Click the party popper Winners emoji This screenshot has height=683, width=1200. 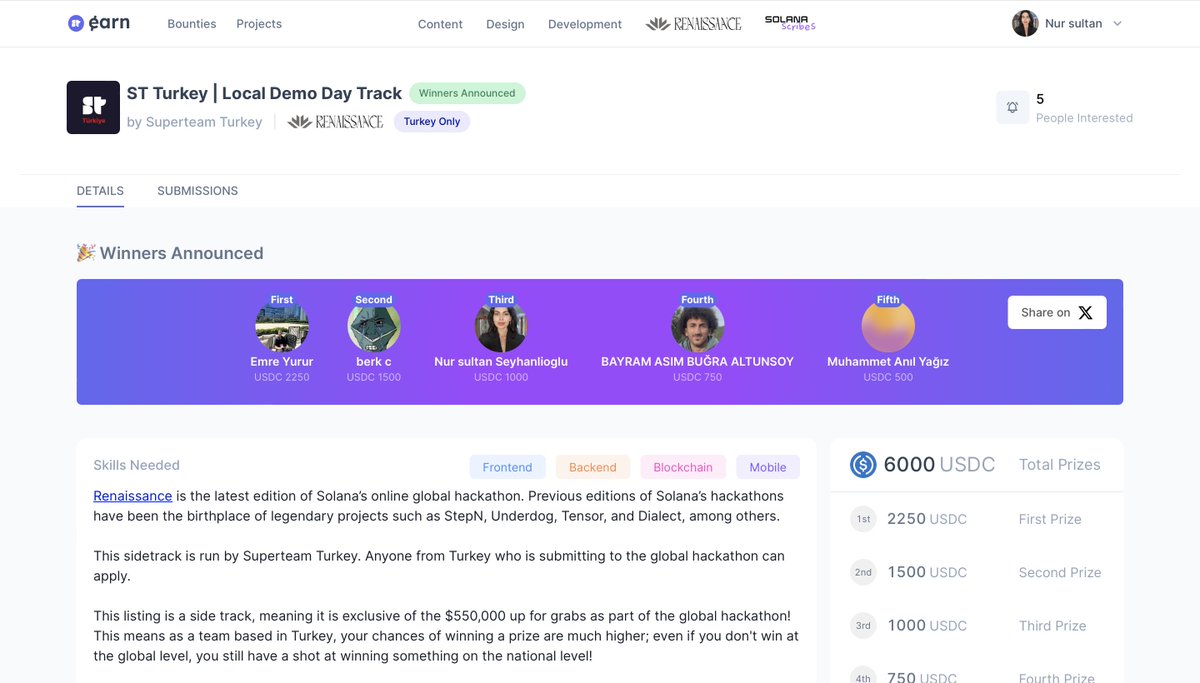(86, 253)
